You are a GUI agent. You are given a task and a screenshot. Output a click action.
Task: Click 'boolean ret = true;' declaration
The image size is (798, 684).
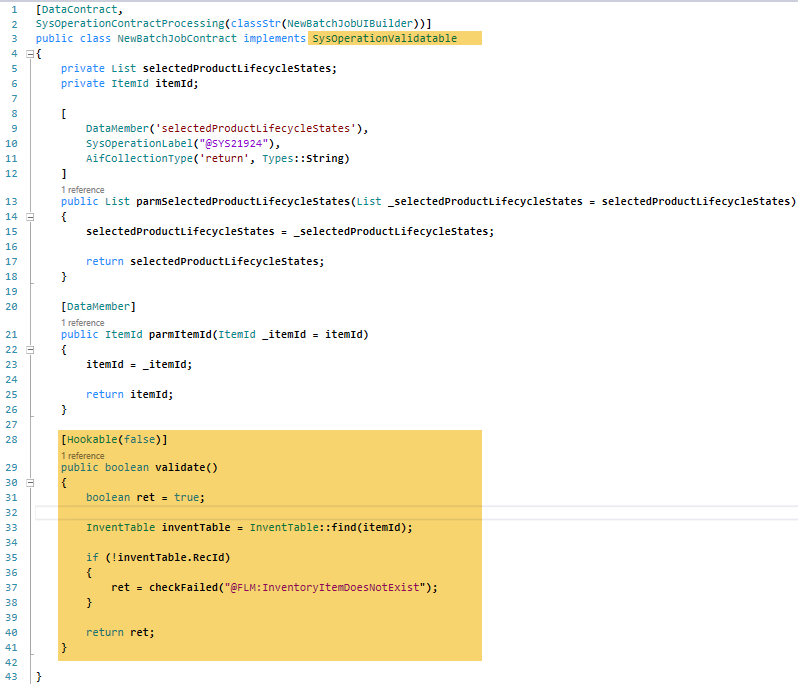(145, 498)
